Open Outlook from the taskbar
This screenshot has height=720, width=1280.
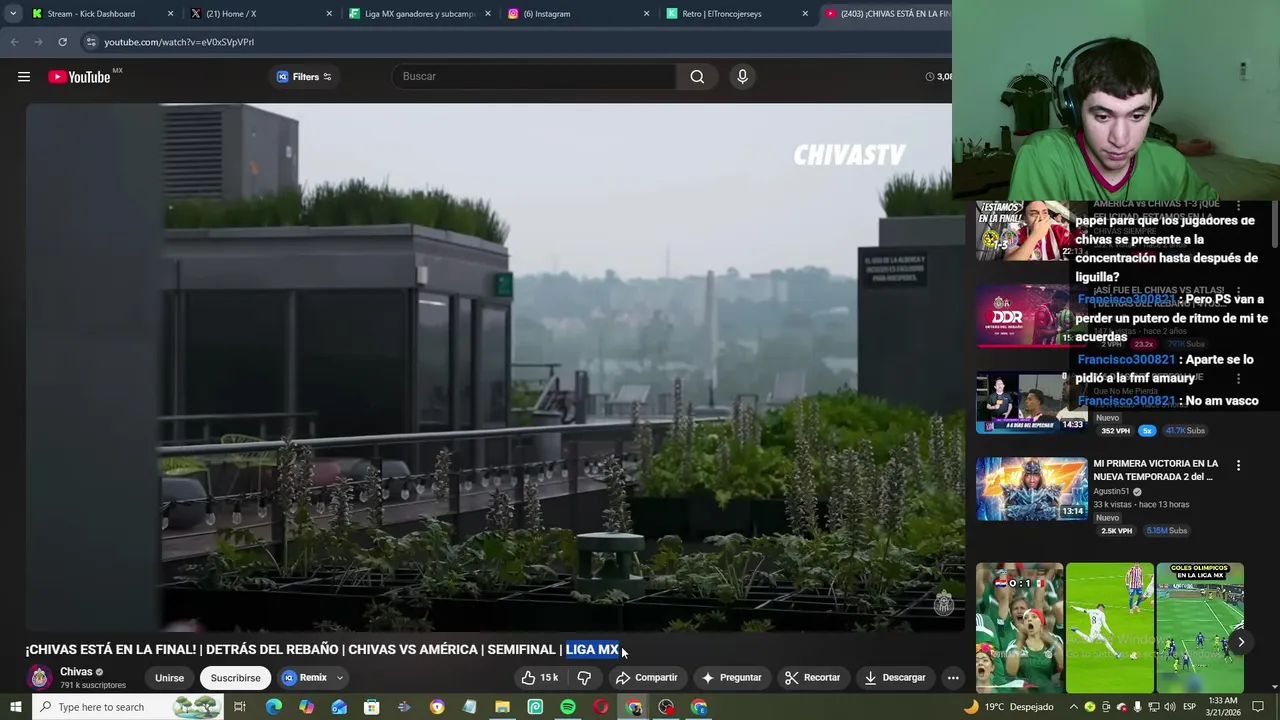(x=339, y=707)
